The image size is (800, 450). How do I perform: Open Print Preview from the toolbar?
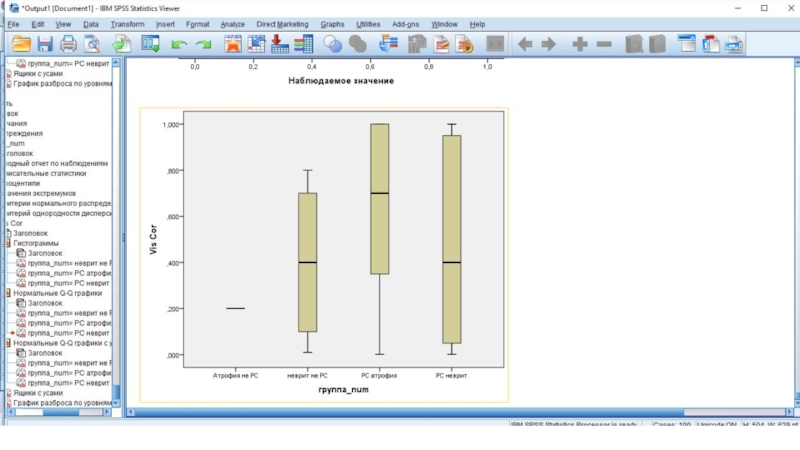[x=92, y=44]
